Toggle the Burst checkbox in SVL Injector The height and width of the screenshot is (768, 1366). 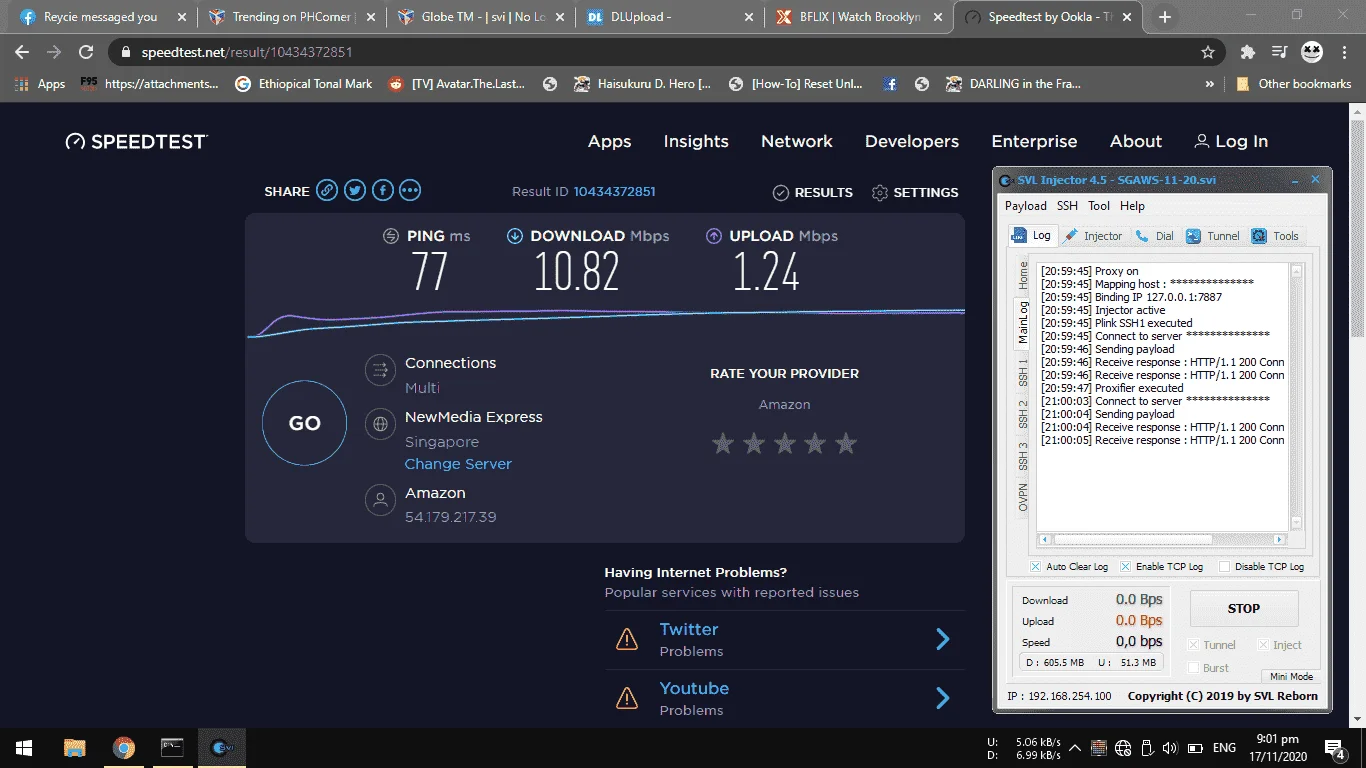(x=1193, y=668)
